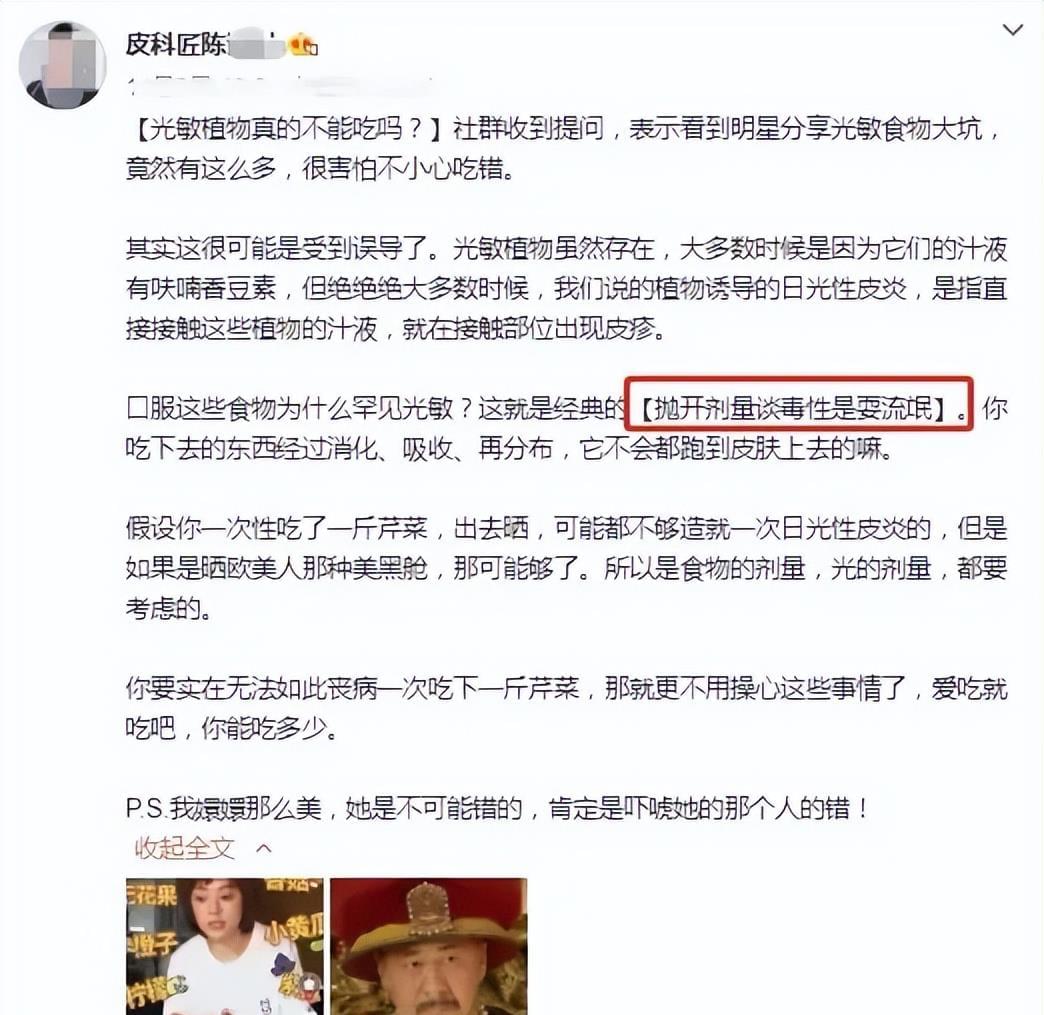
Task: Collapse the post via 收起全文
Action: [185, 848]
